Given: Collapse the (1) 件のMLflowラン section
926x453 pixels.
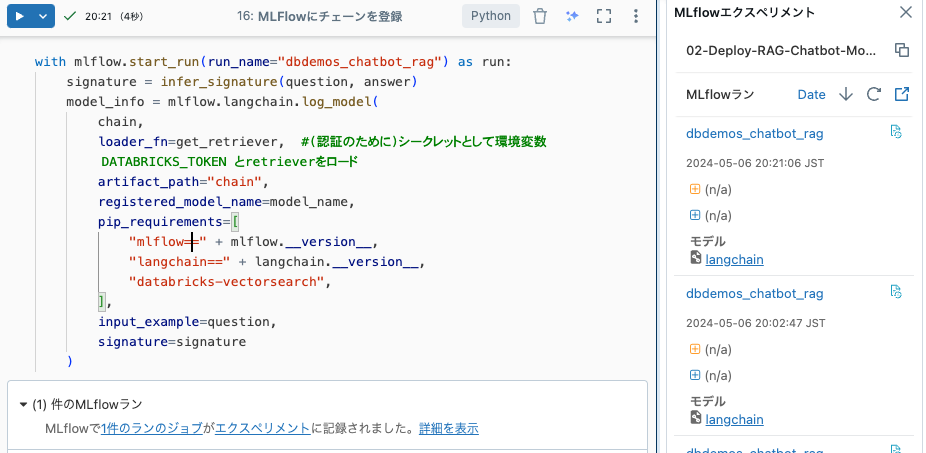Looking at the screenshot, I should (23, 405).
